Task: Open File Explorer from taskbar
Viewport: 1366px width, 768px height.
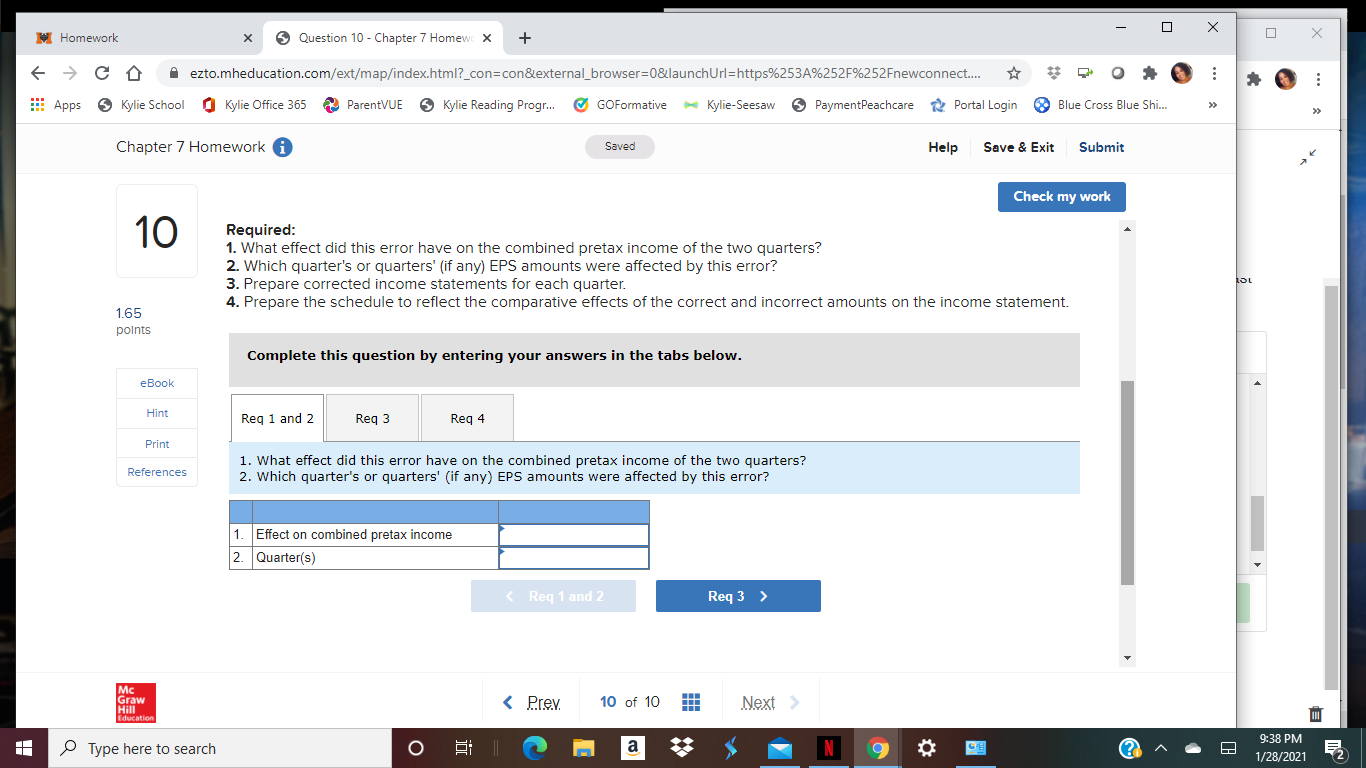Action: (x=584, y=748)
